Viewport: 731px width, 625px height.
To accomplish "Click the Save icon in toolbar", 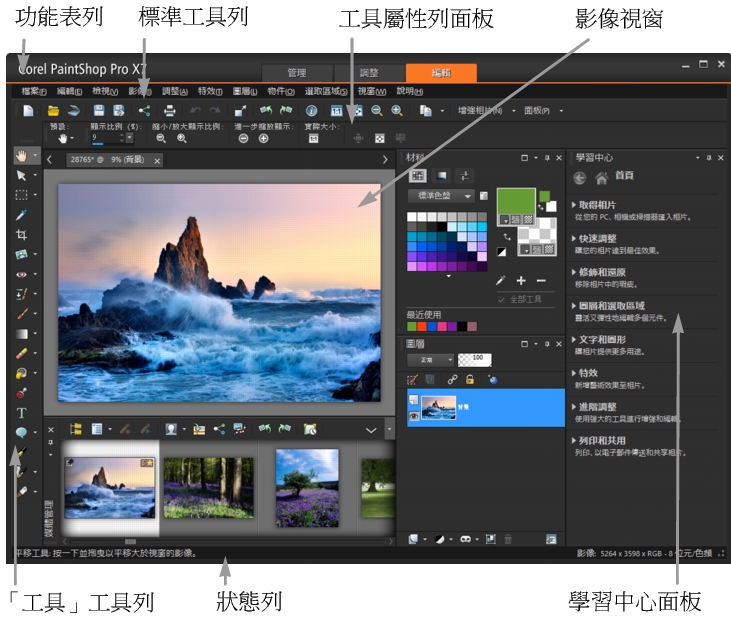I will click(99, 111).
